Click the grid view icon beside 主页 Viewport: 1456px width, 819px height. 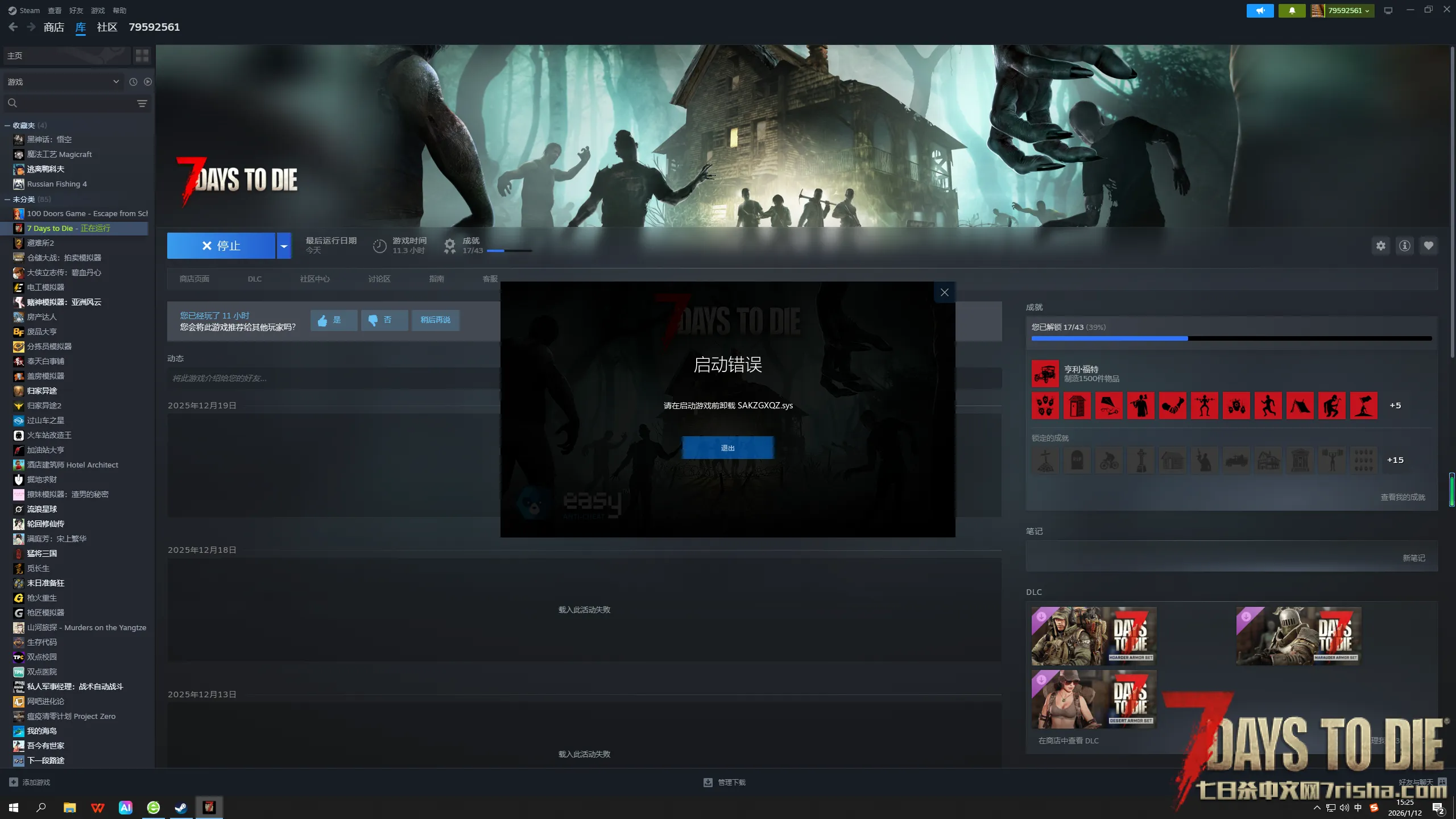(x=142, y=56)
